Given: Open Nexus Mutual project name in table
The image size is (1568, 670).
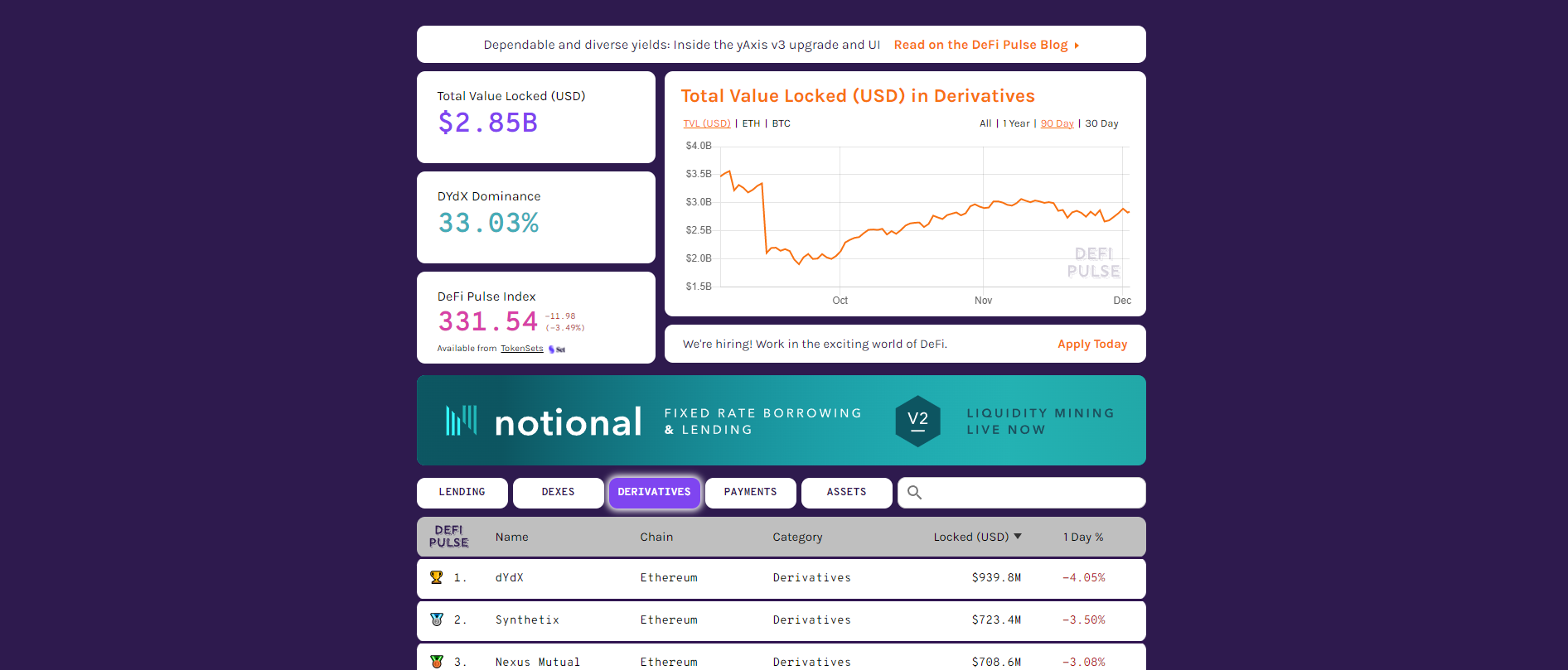Looking at the screenshot, I should pos(537,662).
